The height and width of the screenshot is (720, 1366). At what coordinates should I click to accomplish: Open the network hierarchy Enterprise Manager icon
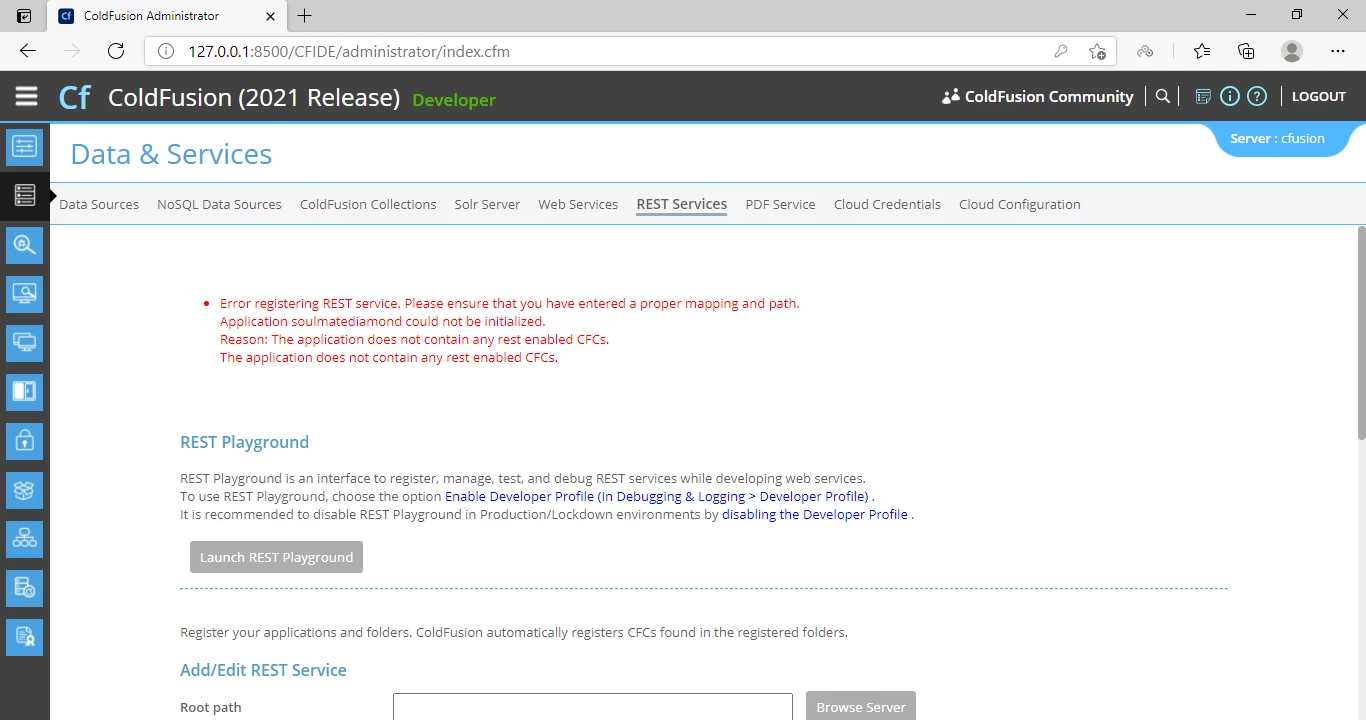click(x=24, y=538)
